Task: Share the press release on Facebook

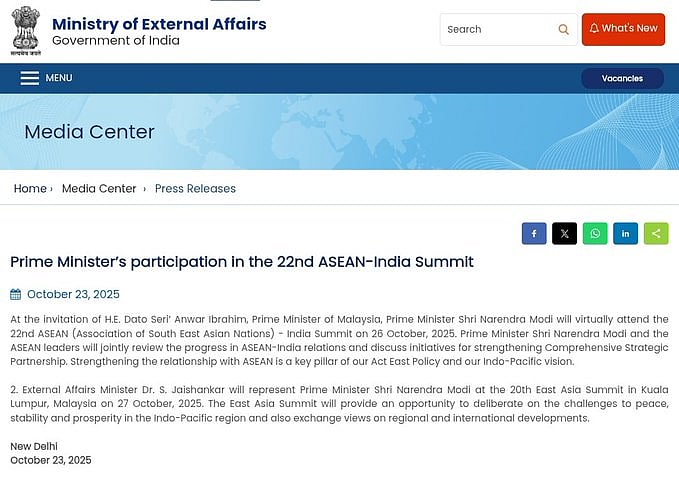Action: click(x=534, y=234)
